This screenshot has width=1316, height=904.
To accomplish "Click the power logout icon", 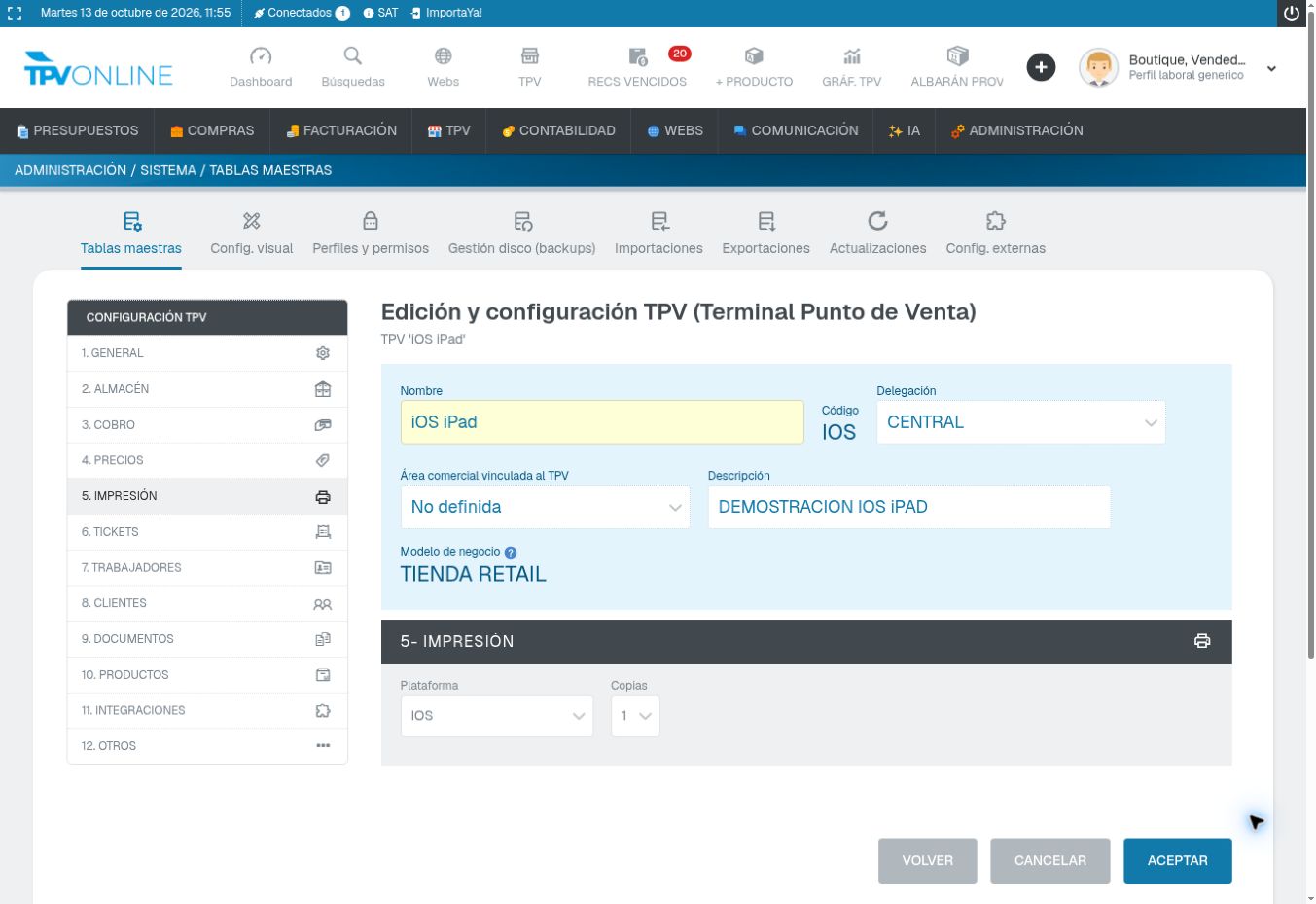I will 1292,14.
